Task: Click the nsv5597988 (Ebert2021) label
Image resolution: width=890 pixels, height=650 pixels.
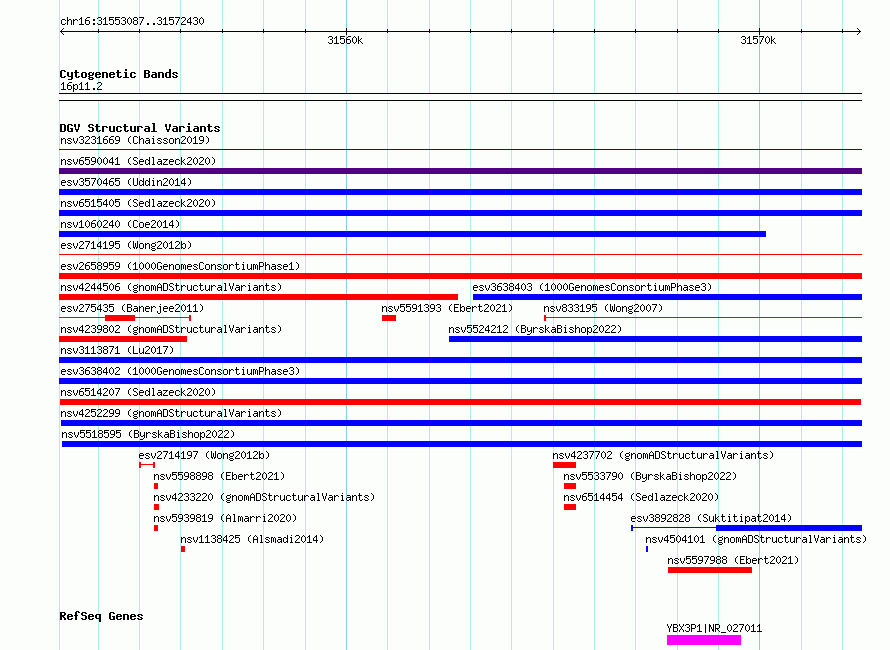Action: 733,560
